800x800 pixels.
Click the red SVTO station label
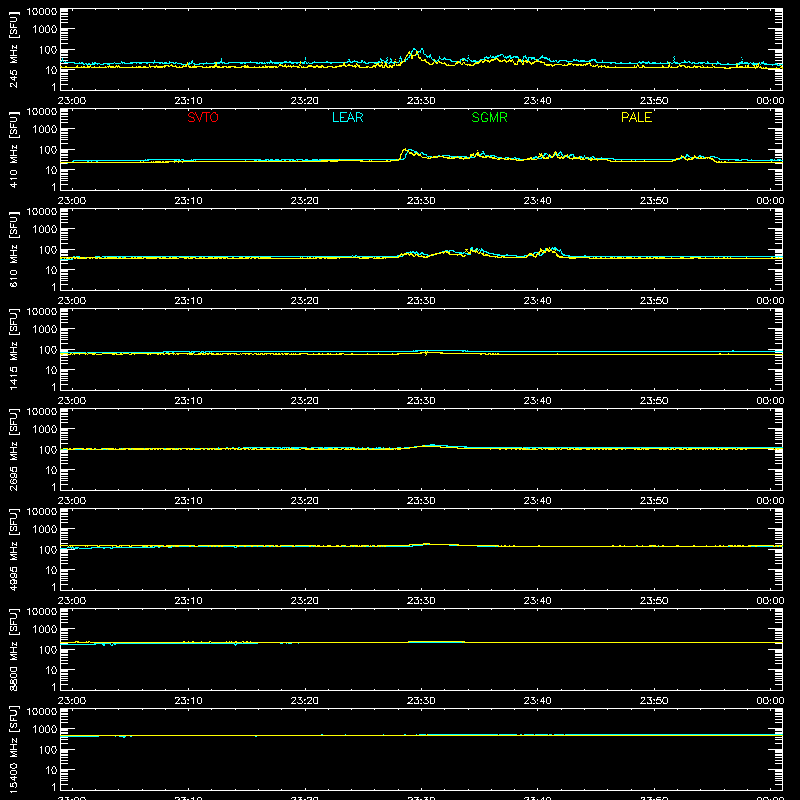click(x=203, y=117)
